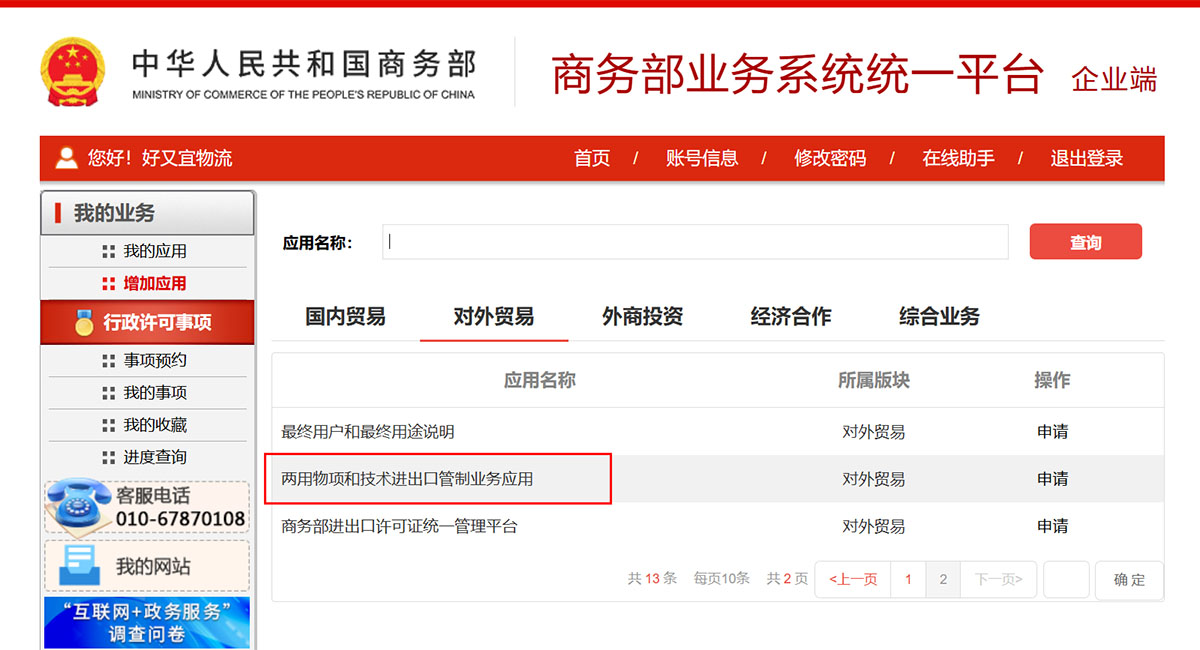Click the 操作 column header
Image resolution: width=1200 pixels, height=650 pixels.
1052,380
